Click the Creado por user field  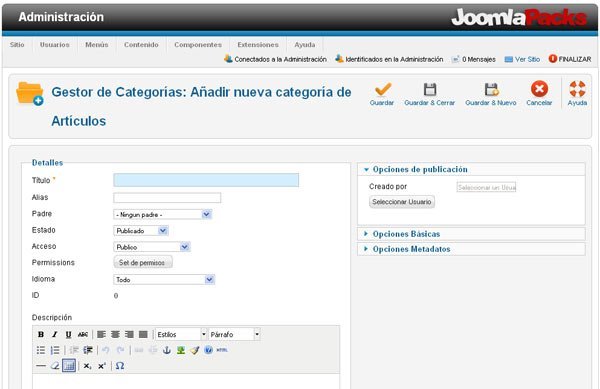[486, 187]
